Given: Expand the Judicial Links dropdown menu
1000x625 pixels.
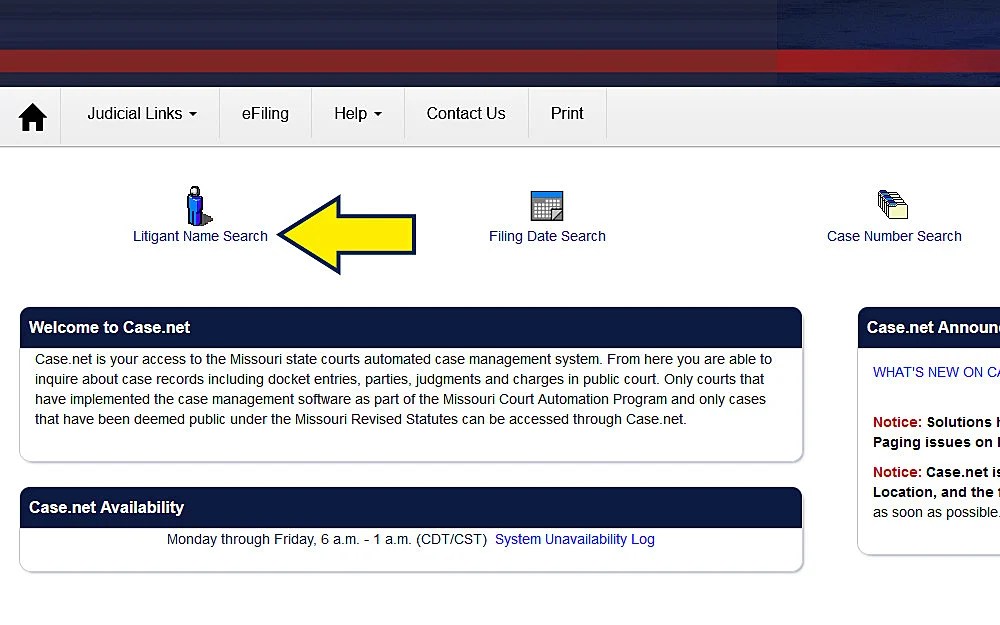Looking at the screenshot, I should [141, 113].
